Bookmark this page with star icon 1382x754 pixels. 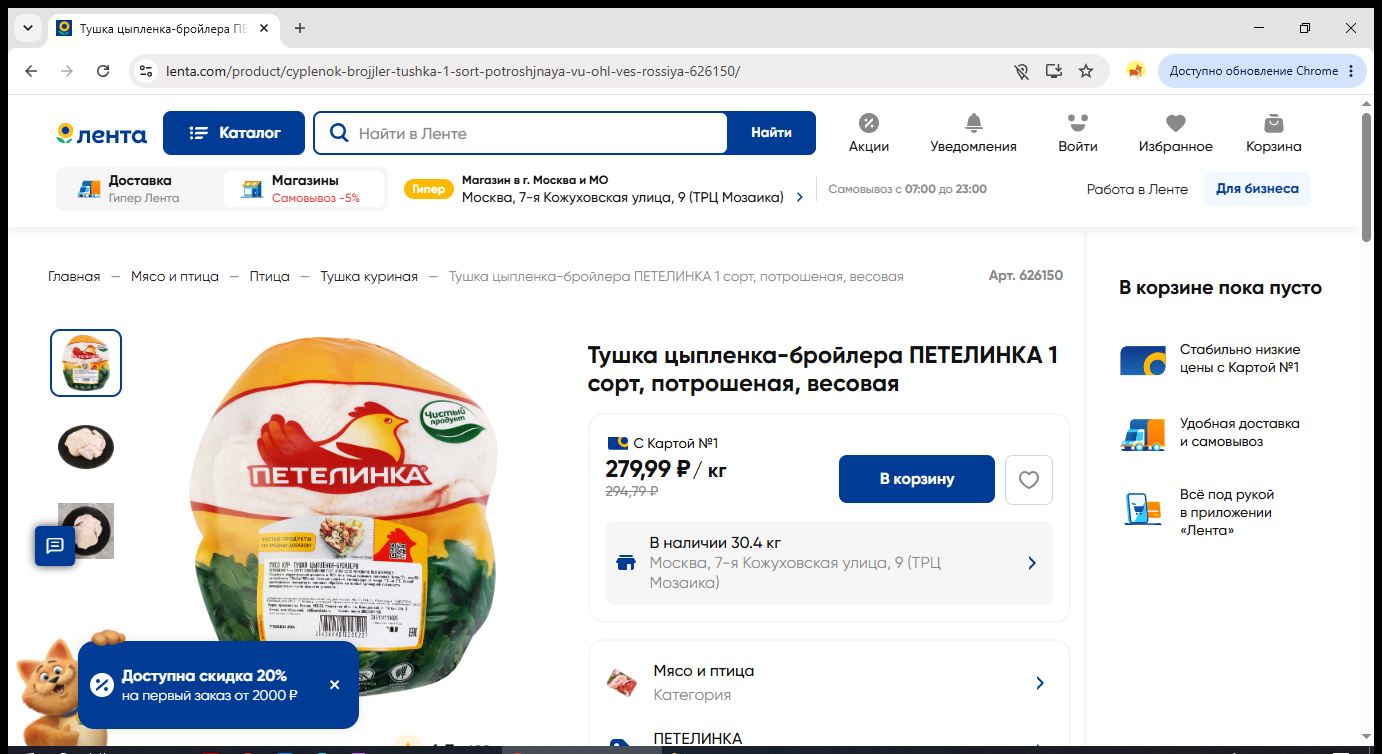[1086, 71]
